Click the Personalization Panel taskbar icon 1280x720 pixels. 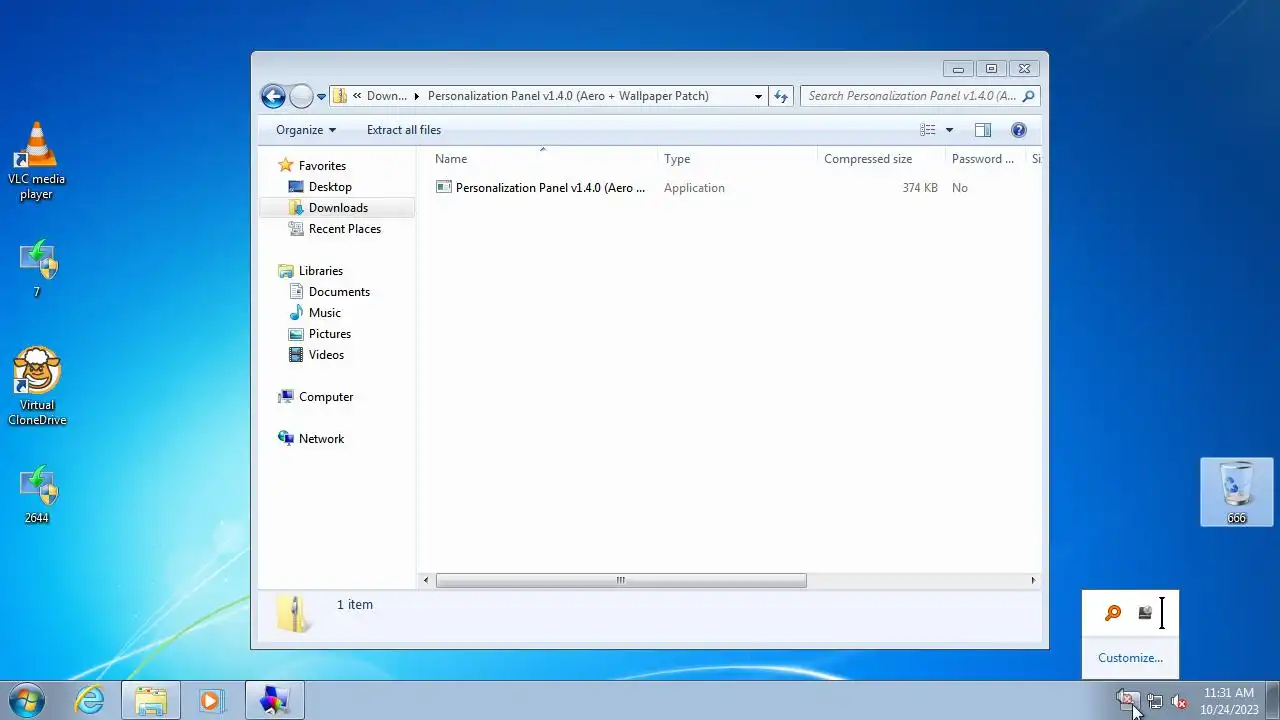(274, 701)
